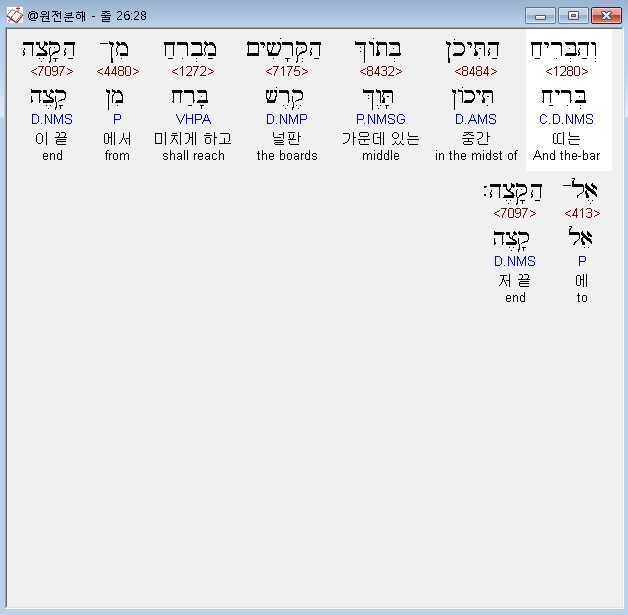Image resolution: width=628 pixels, height=615 pixels.
Task: Select D.NMS code above '저 끝'
Action: (x=515, y=261)
